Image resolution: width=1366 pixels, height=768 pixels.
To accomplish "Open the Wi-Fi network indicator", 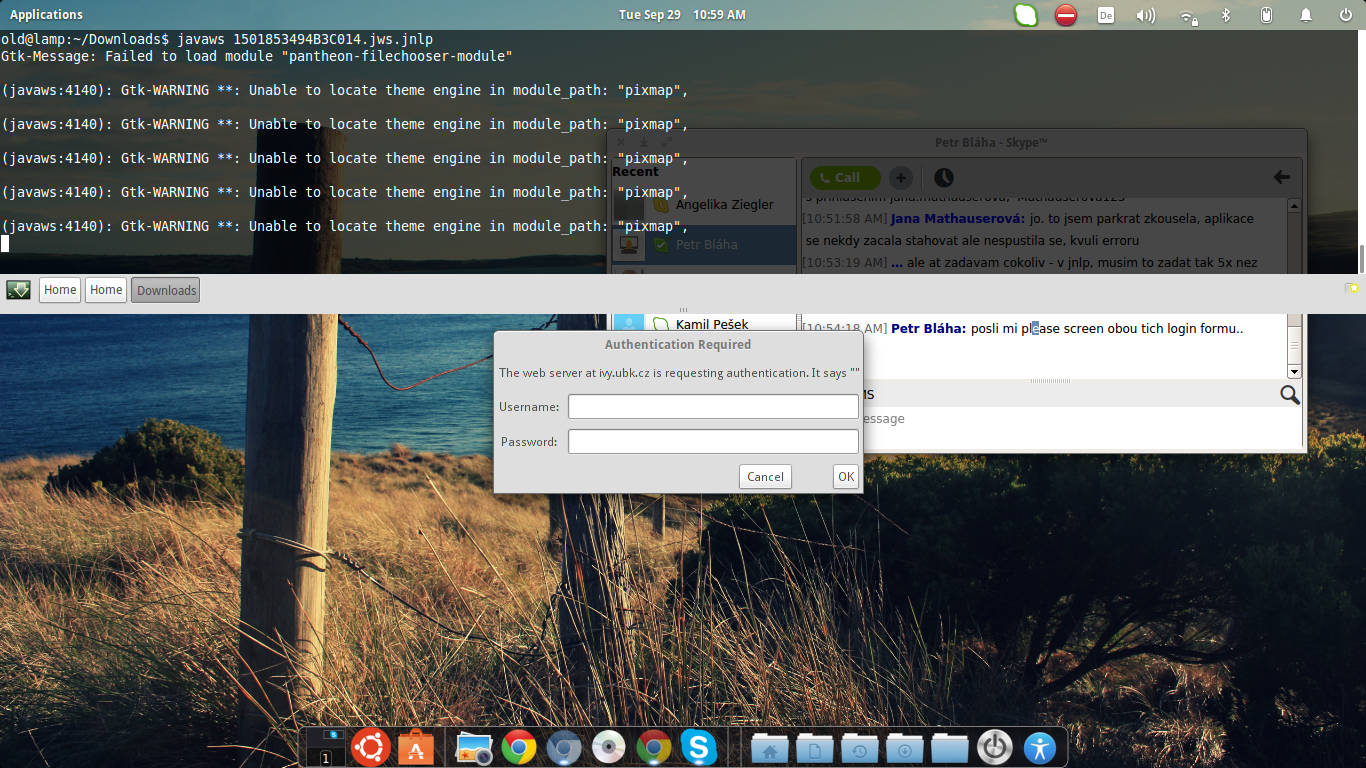I will (1188, 15).
